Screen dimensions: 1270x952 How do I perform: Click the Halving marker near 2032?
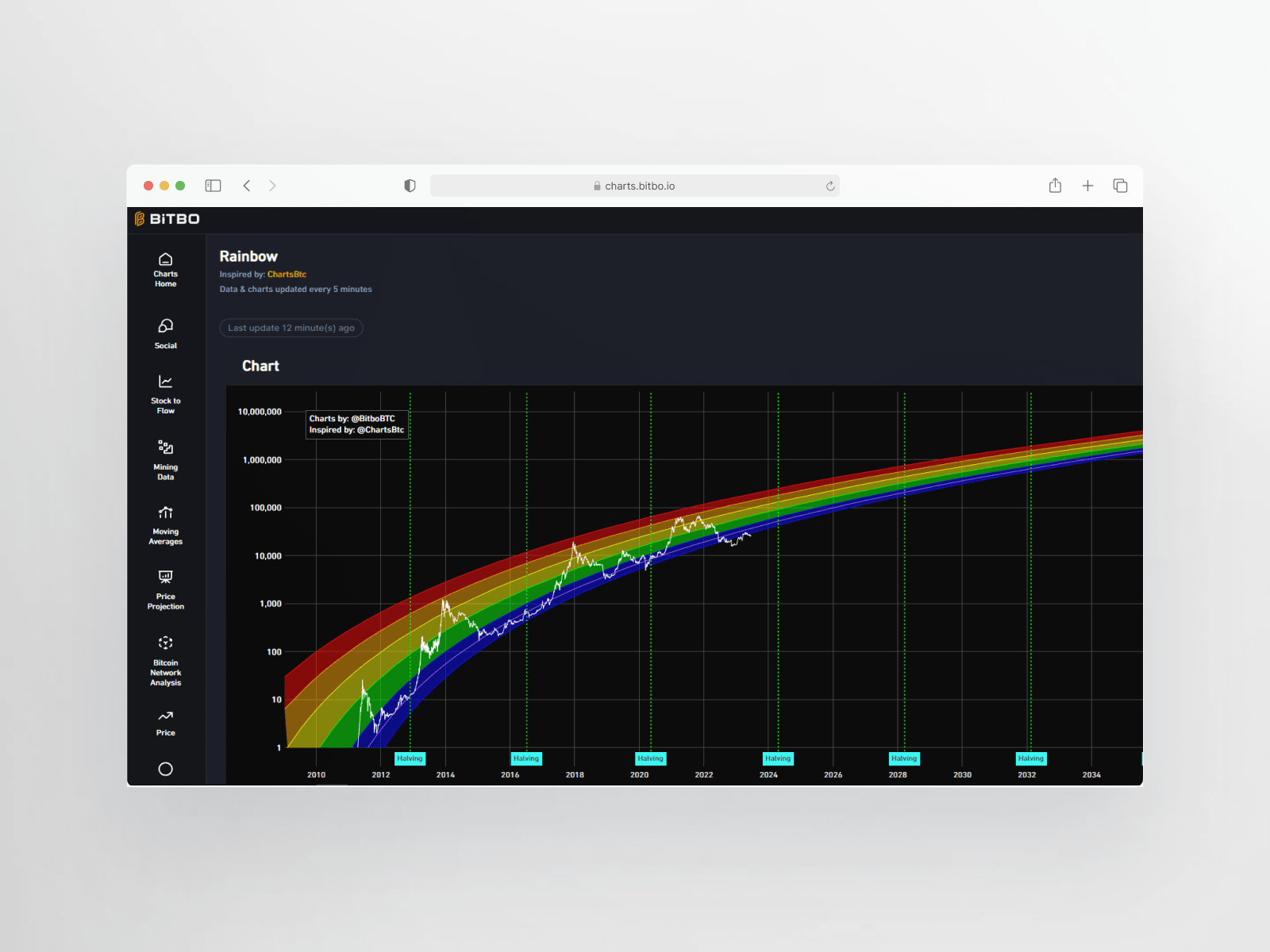(x=1031, y=758)
